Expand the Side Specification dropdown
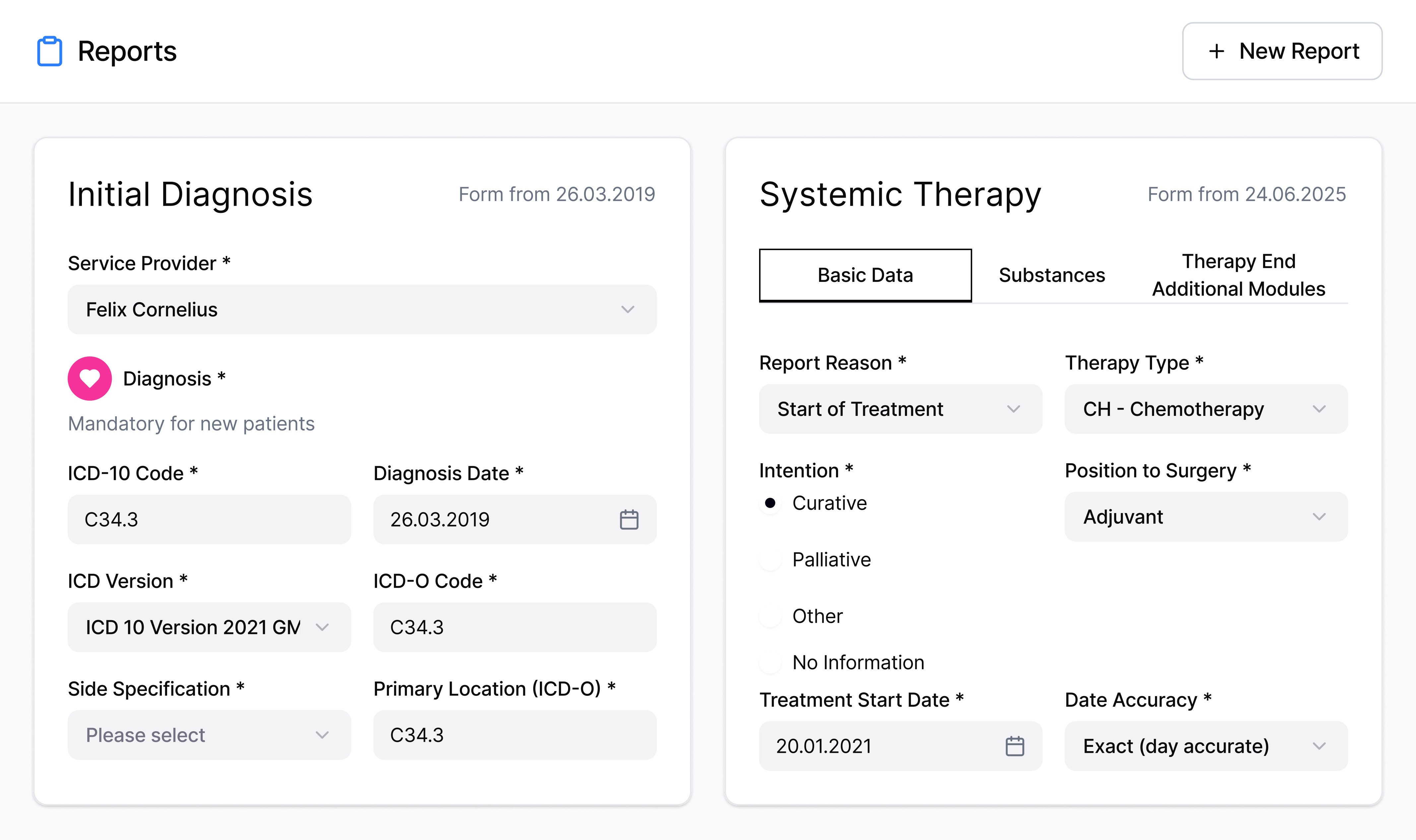The image size is (1416, 840). (x=209, y=735)
